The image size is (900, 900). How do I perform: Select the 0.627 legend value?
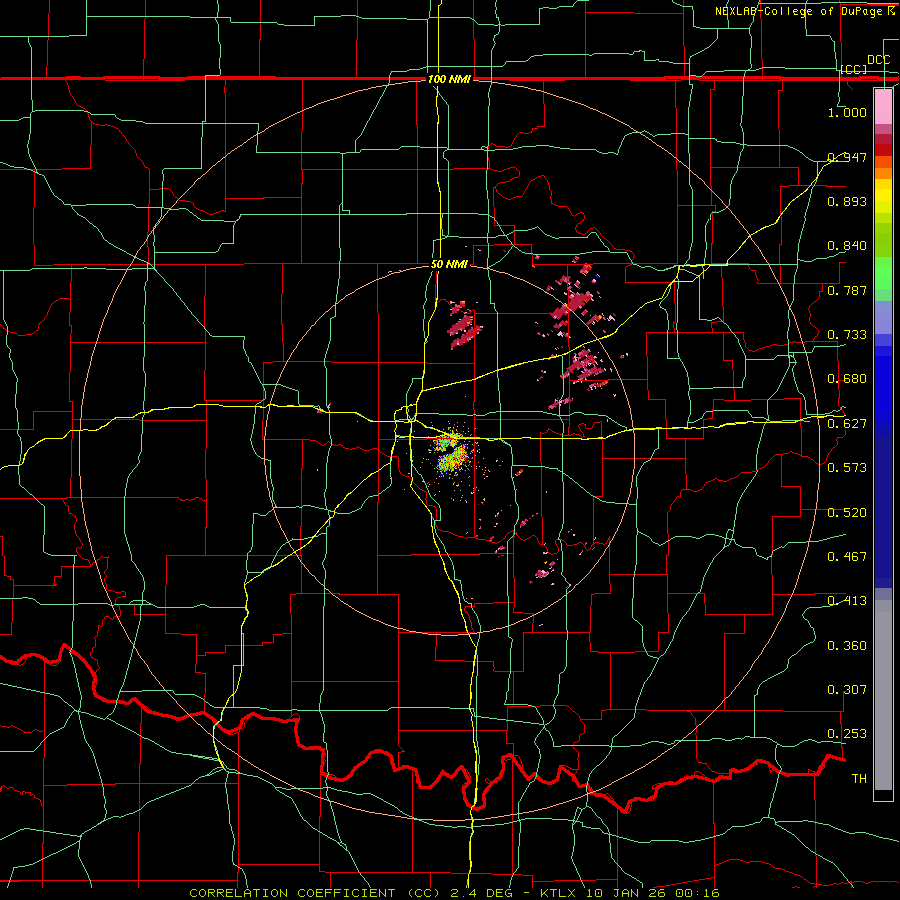847,424
